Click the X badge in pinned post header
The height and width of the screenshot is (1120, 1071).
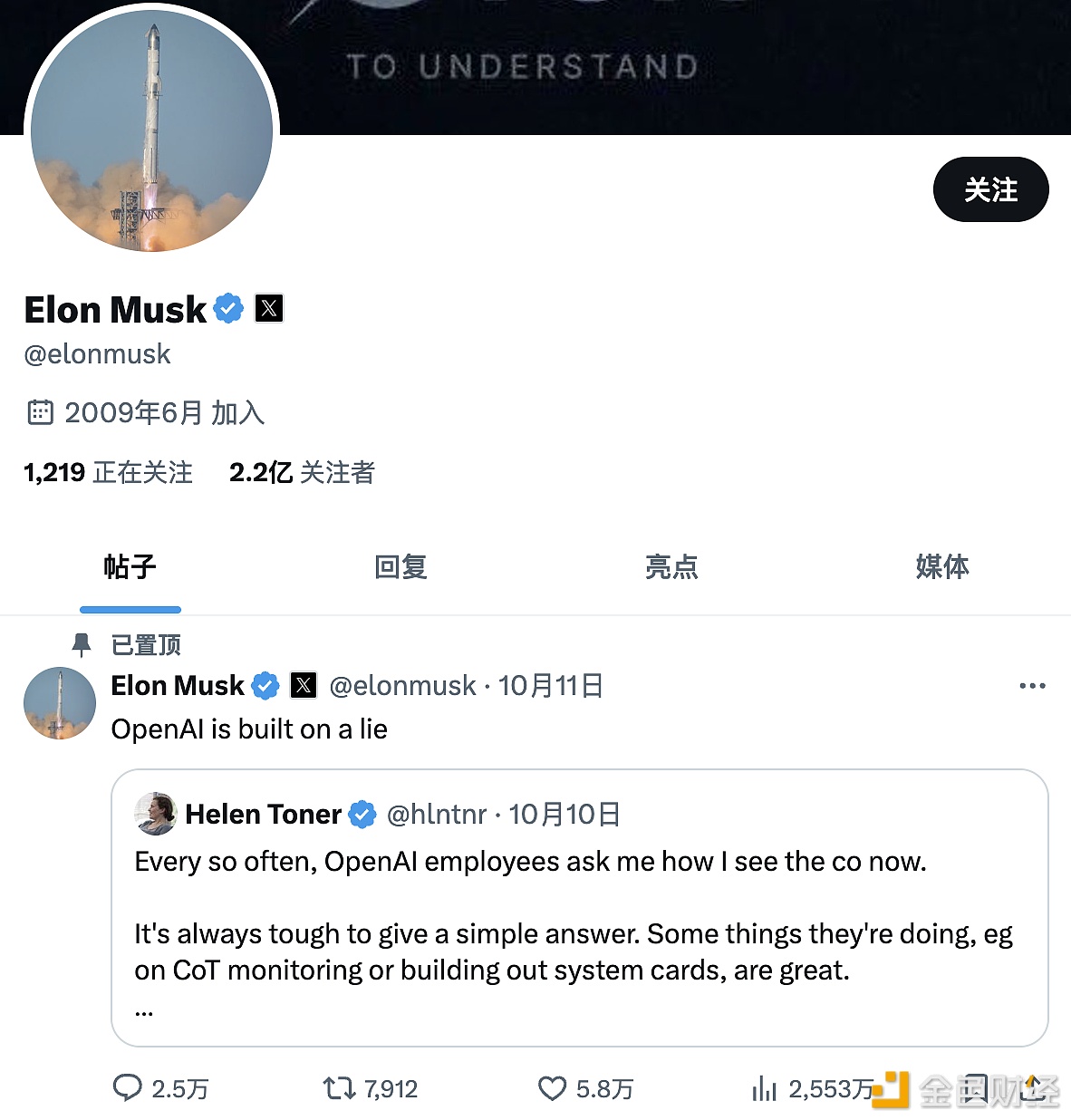(x=304, y=686)
